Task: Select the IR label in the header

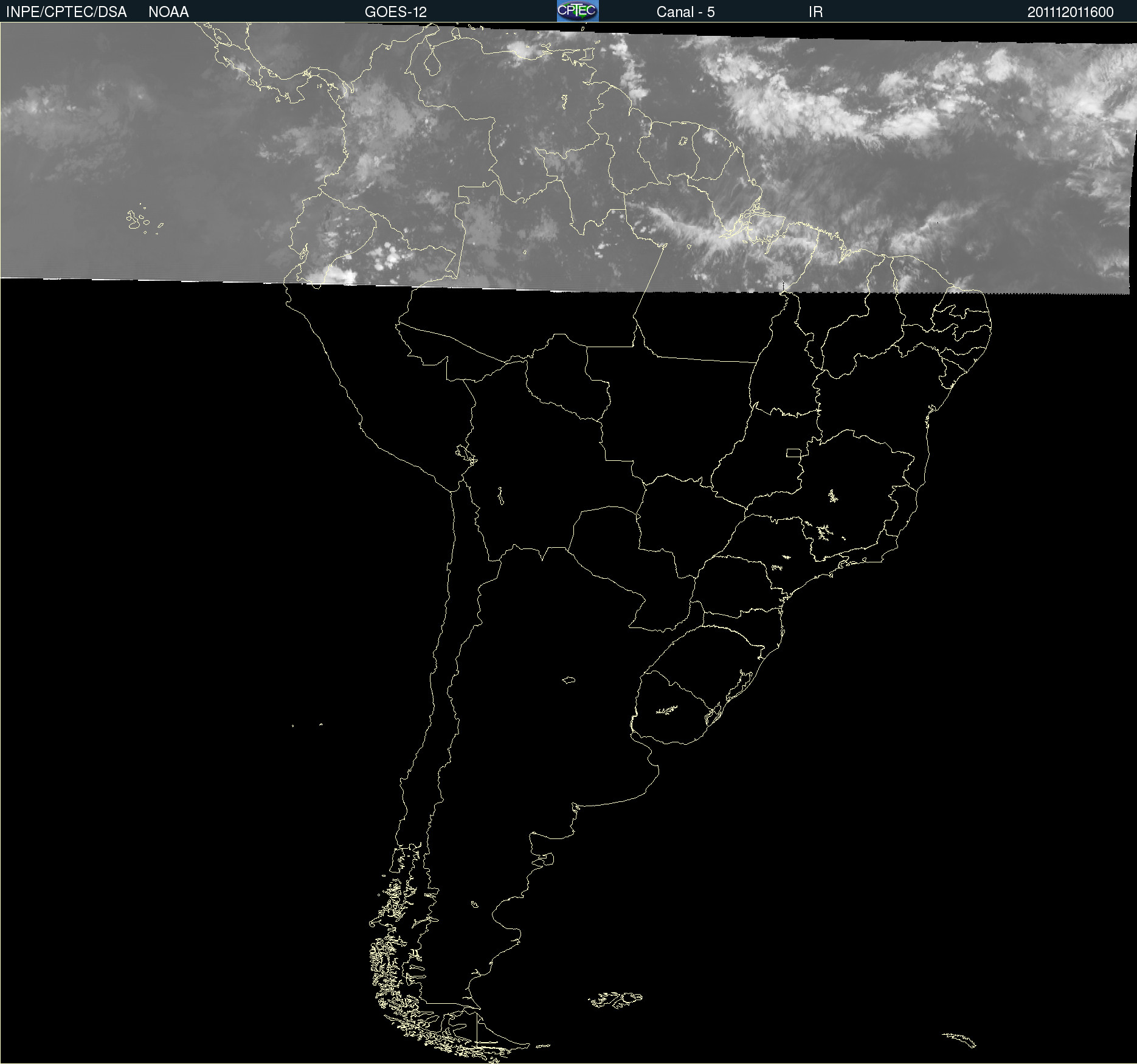Action: tap(815, 12)
